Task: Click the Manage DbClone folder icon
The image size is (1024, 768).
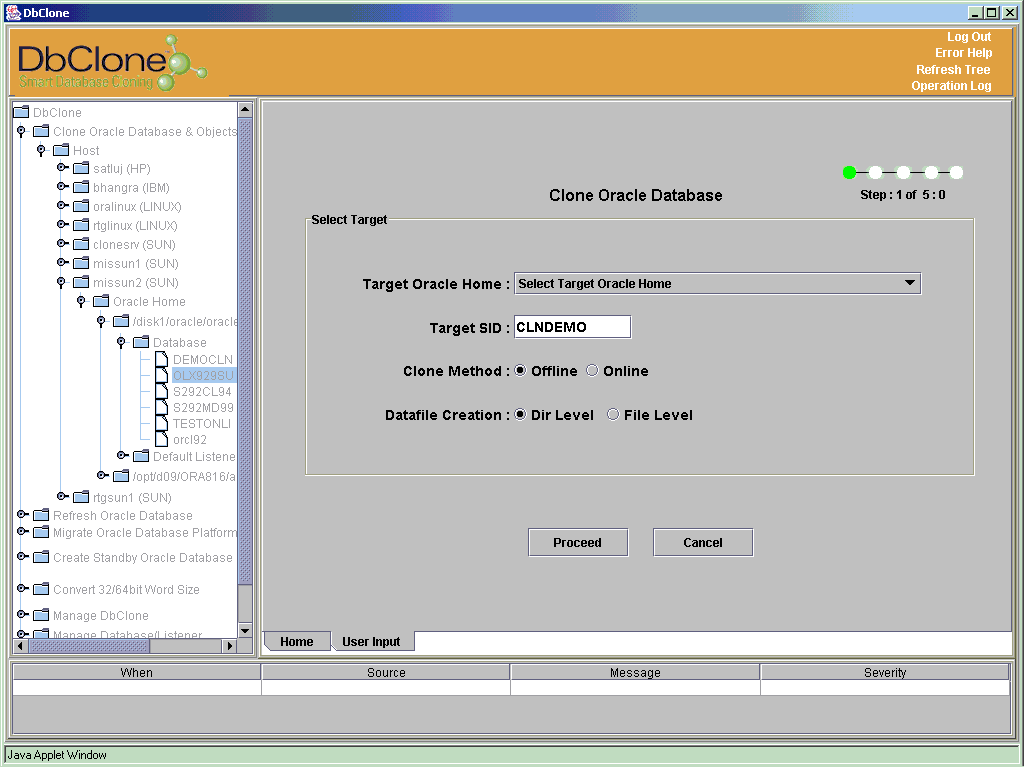Action: [41, 615]
